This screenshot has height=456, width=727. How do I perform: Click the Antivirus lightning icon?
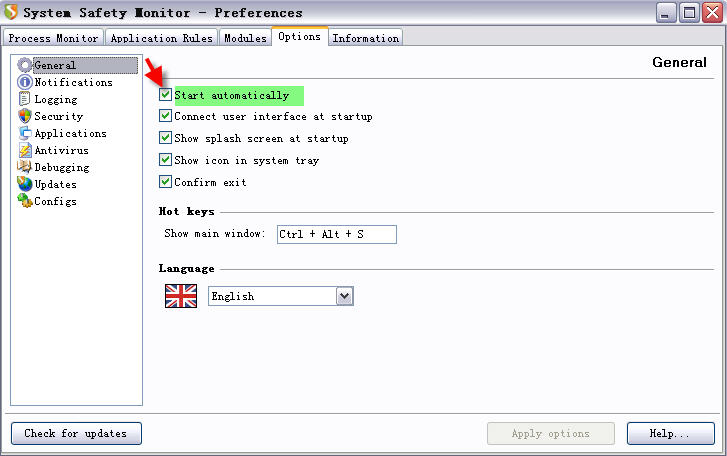tap(25, 150)
